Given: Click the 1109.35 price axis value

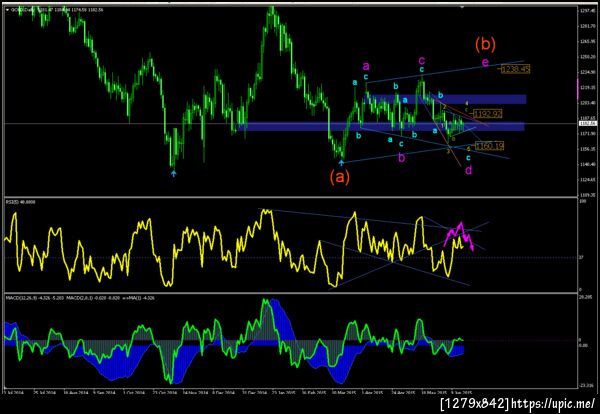Looking at the screenshot, I should tap(587, 194).
